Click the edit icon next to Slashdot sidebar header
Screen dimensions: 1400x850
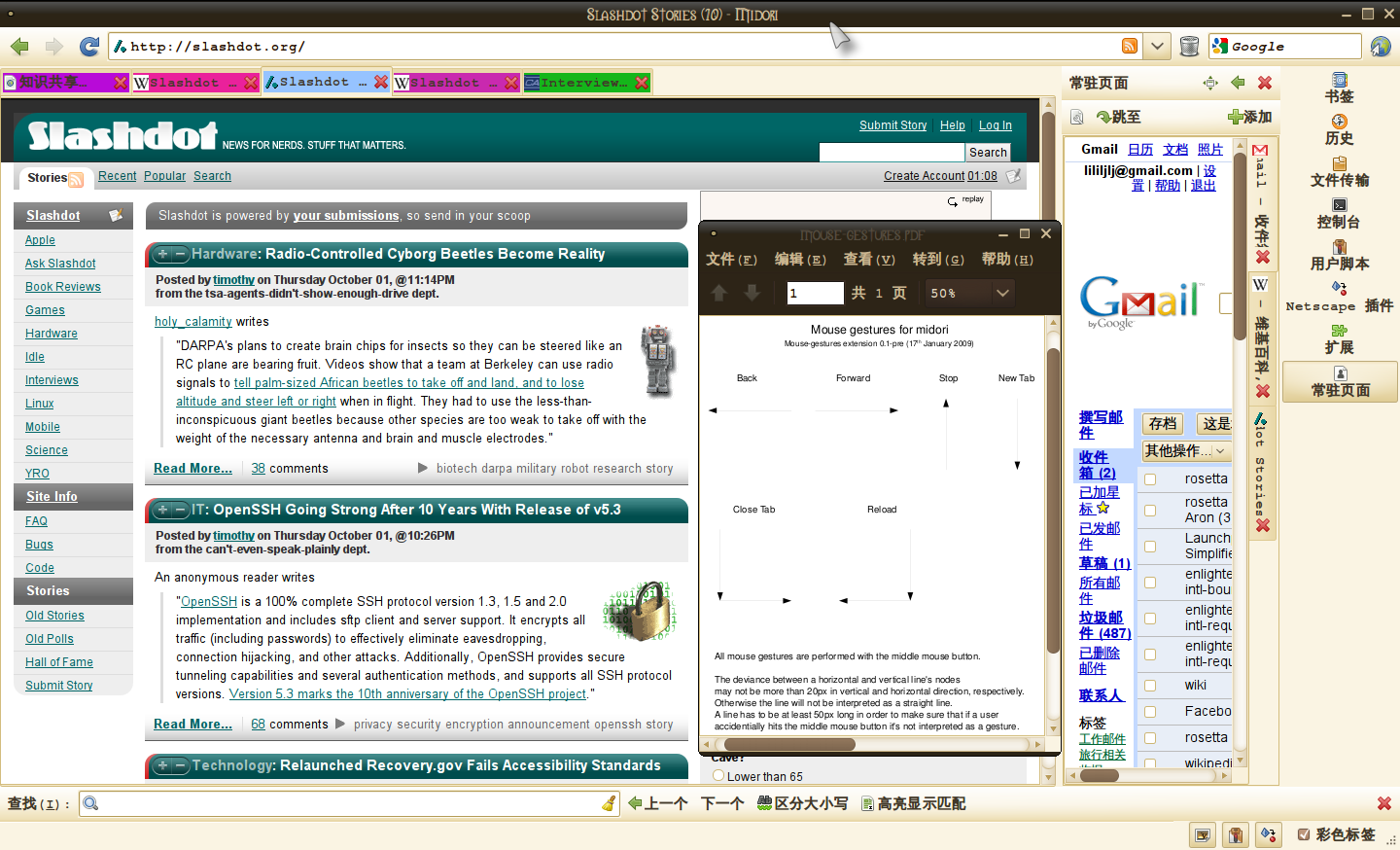116,215
